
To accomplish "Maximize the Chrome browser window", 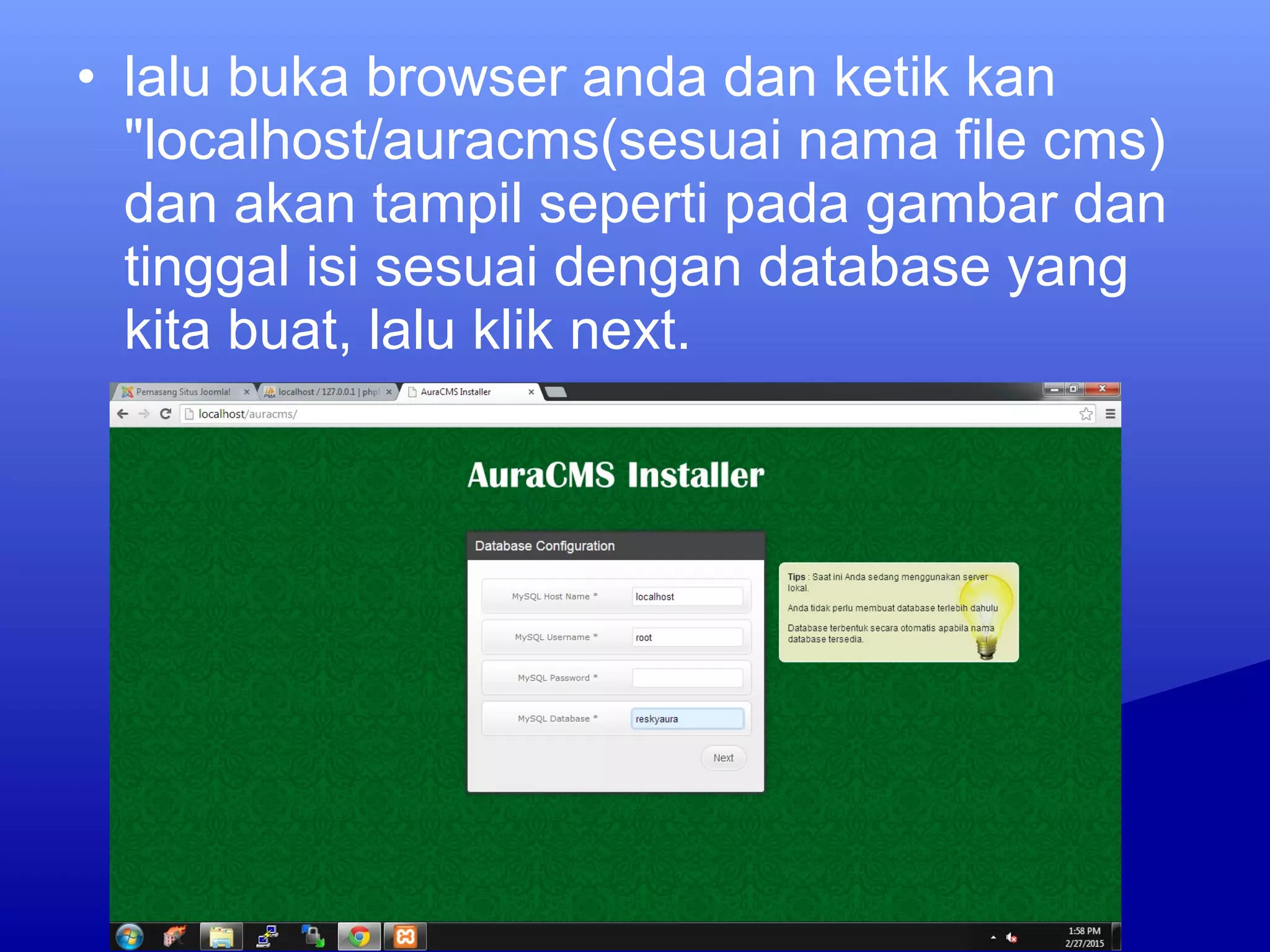I will tap(1075, 389).
